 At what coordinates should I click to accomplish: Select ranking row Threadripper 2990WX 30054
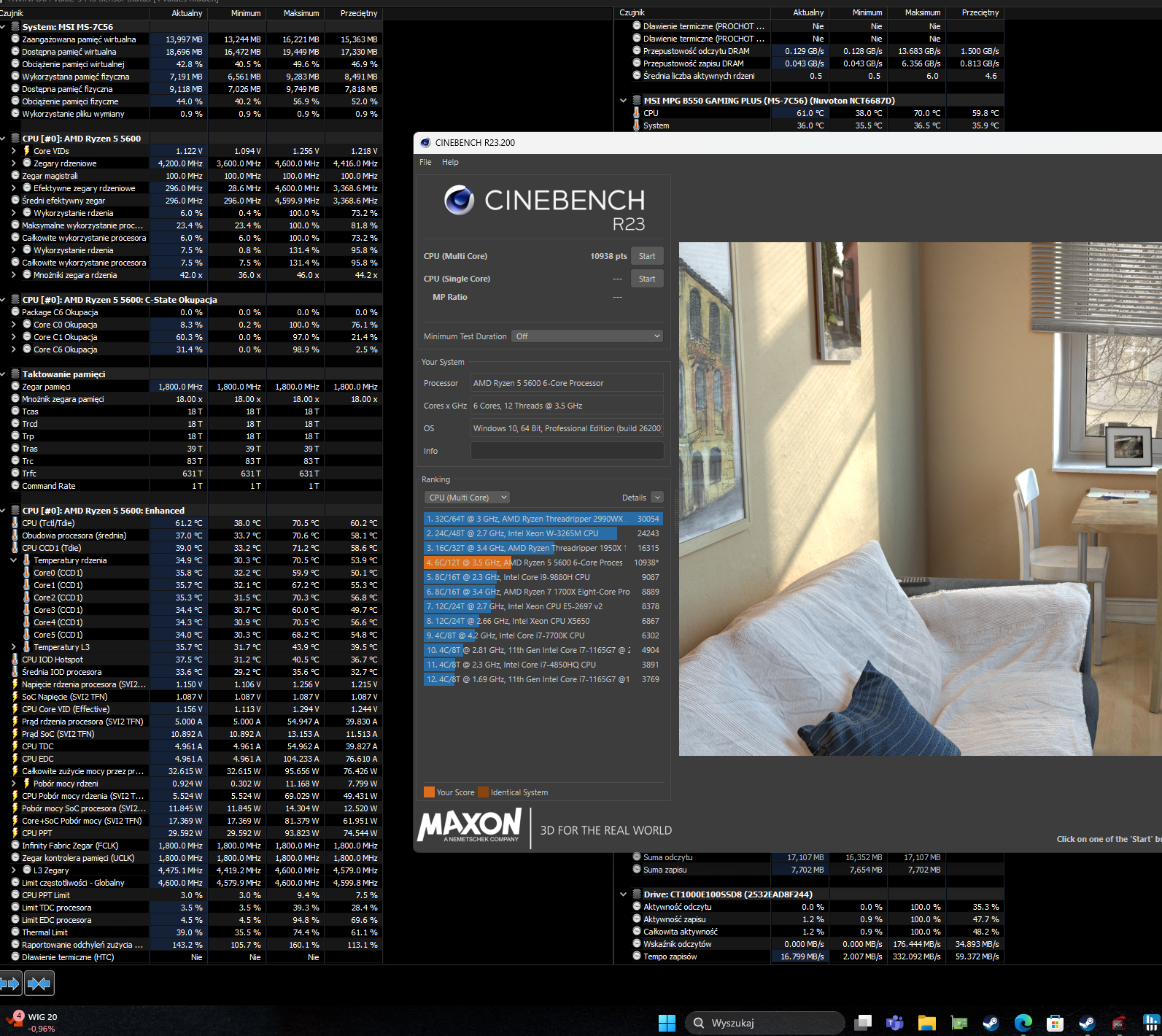click(542, 519)
